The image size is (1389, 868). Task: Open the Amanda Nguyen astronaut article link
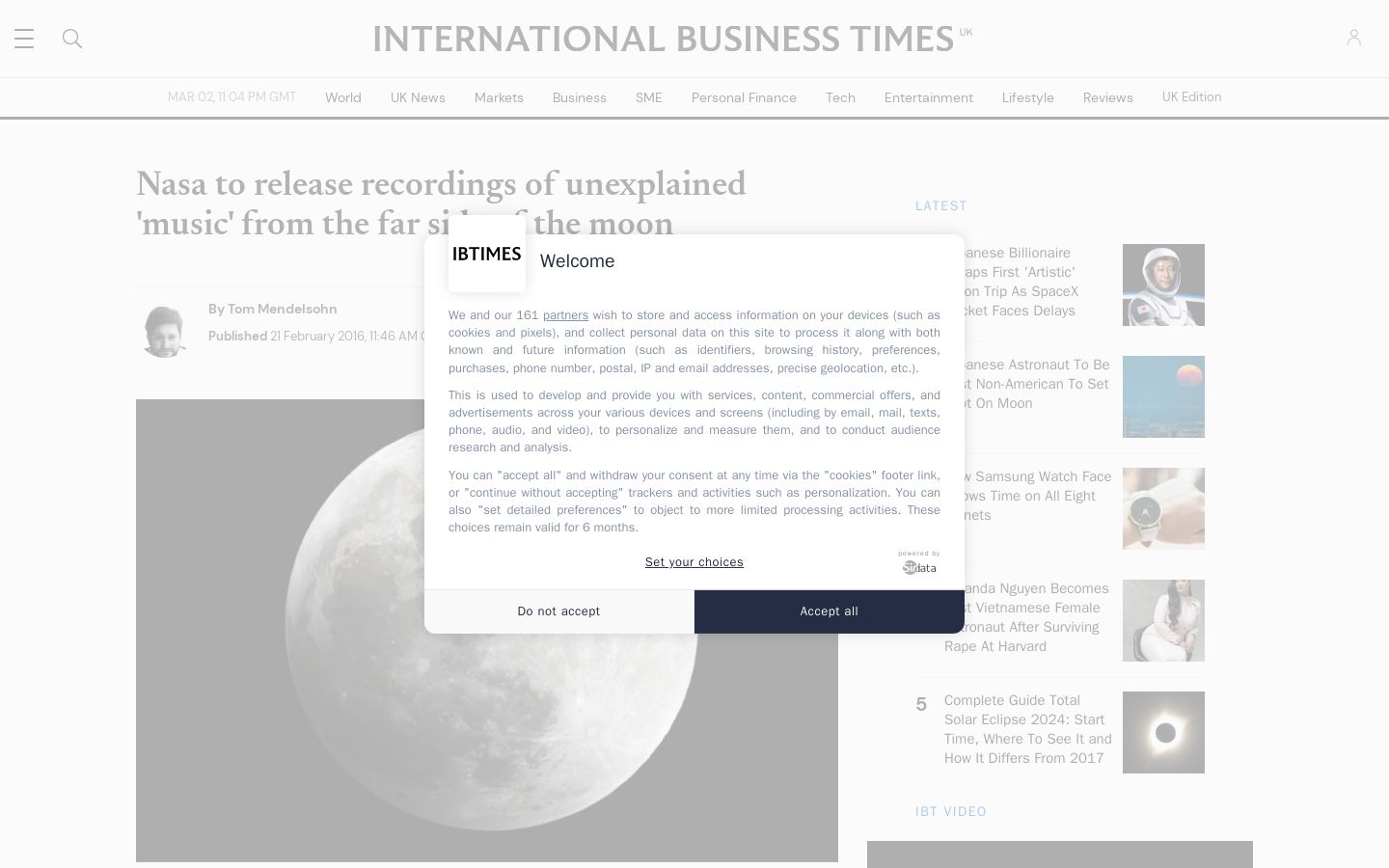tap(1028, 617)
